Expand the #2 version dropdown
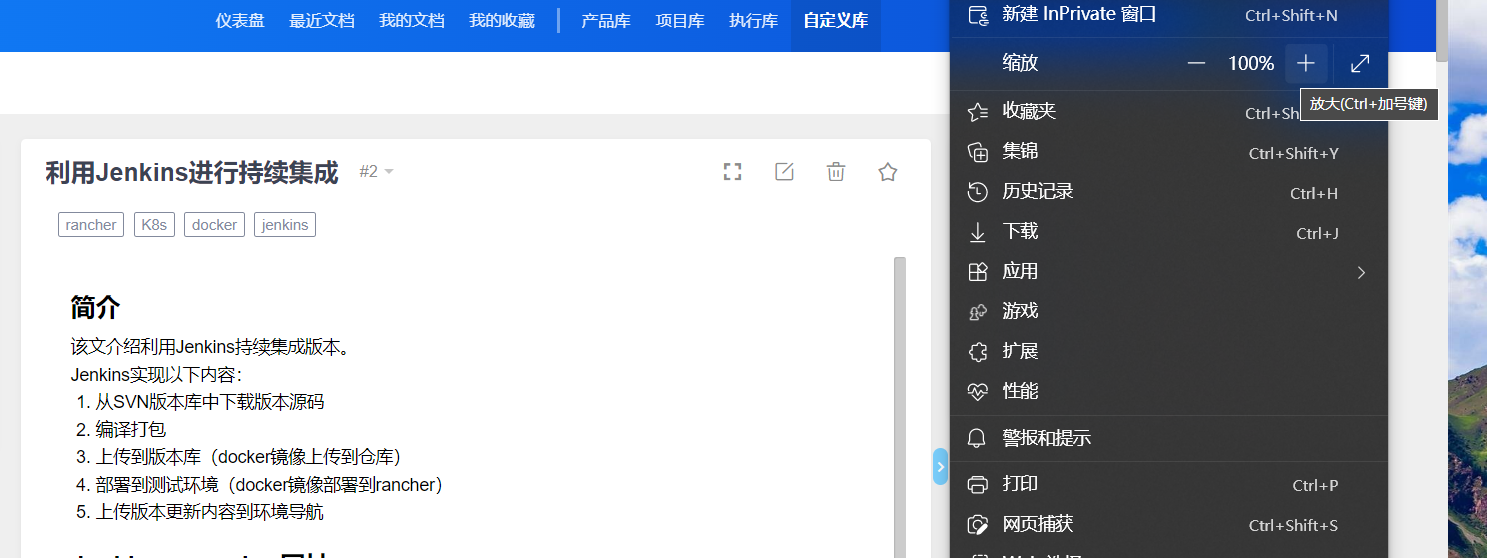Image resolution: width=1487 pixels, height=558 pixels. pos(377,172)
